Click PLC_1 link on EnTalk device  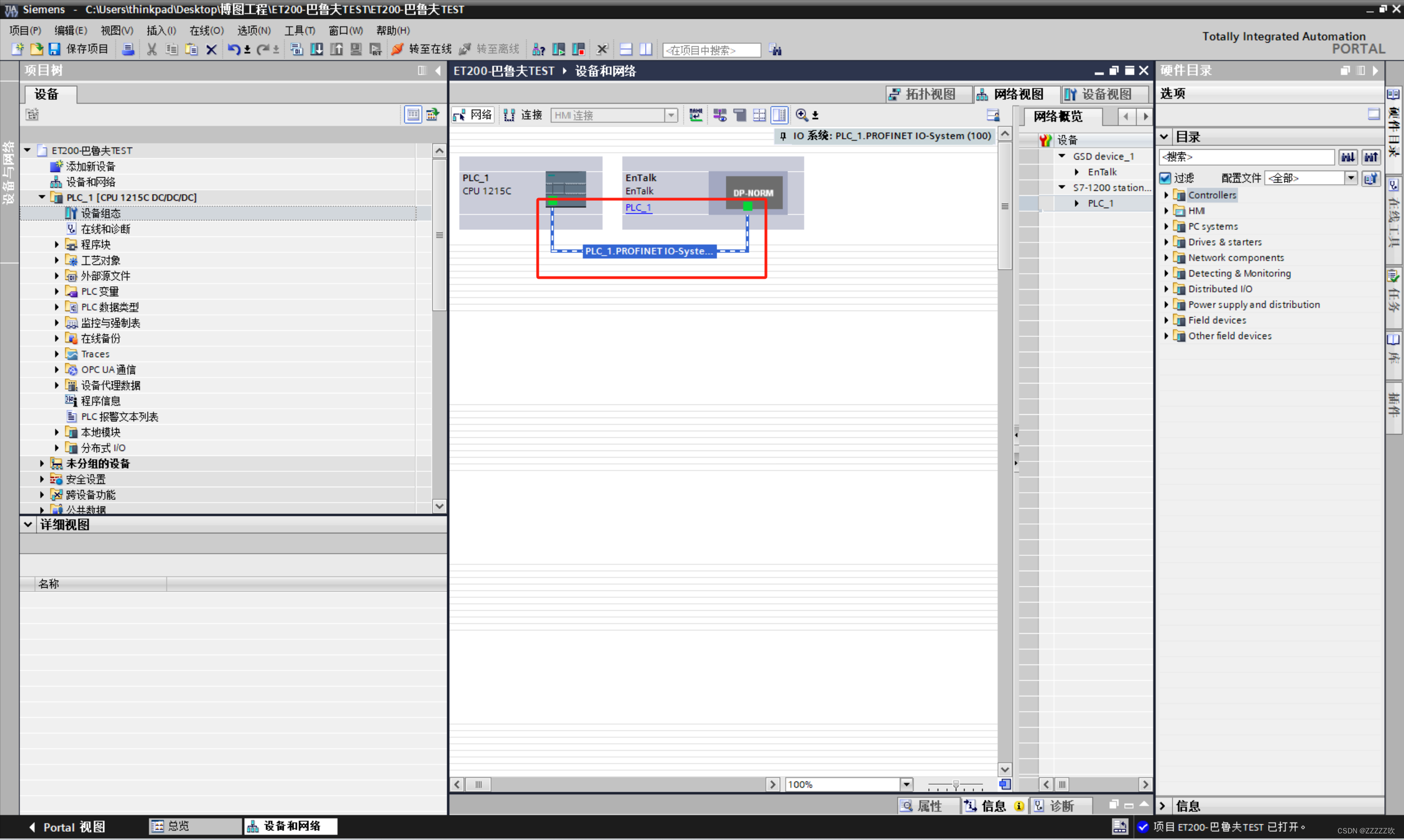[638, 207]
